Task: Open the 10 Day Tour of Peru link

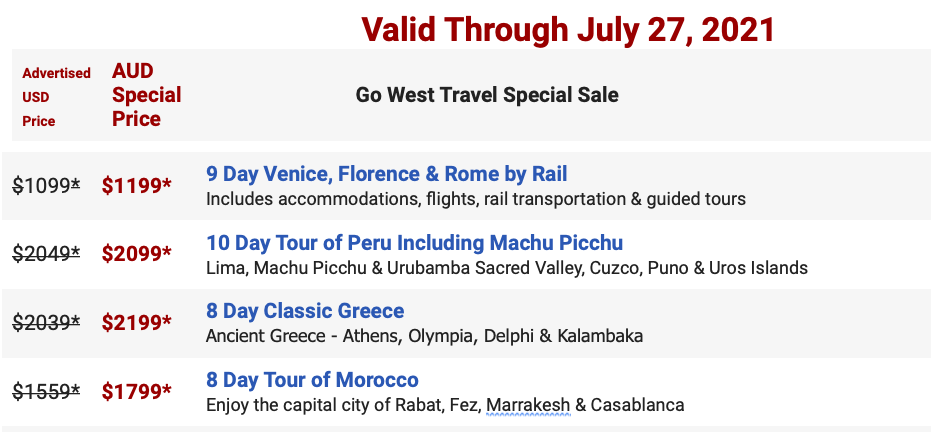Action: point(414,243)
